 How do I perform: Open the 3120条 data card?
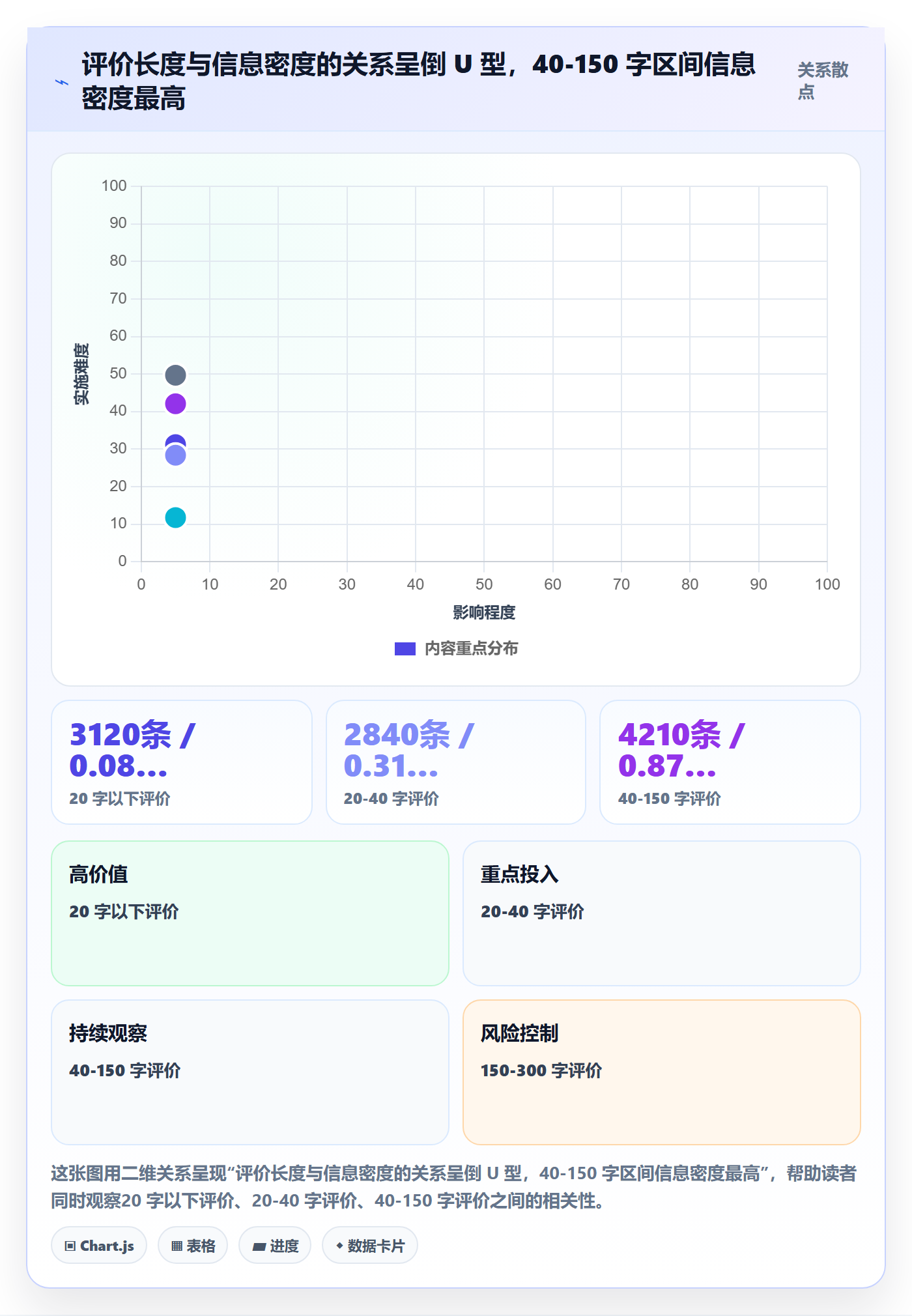(182, 762)
